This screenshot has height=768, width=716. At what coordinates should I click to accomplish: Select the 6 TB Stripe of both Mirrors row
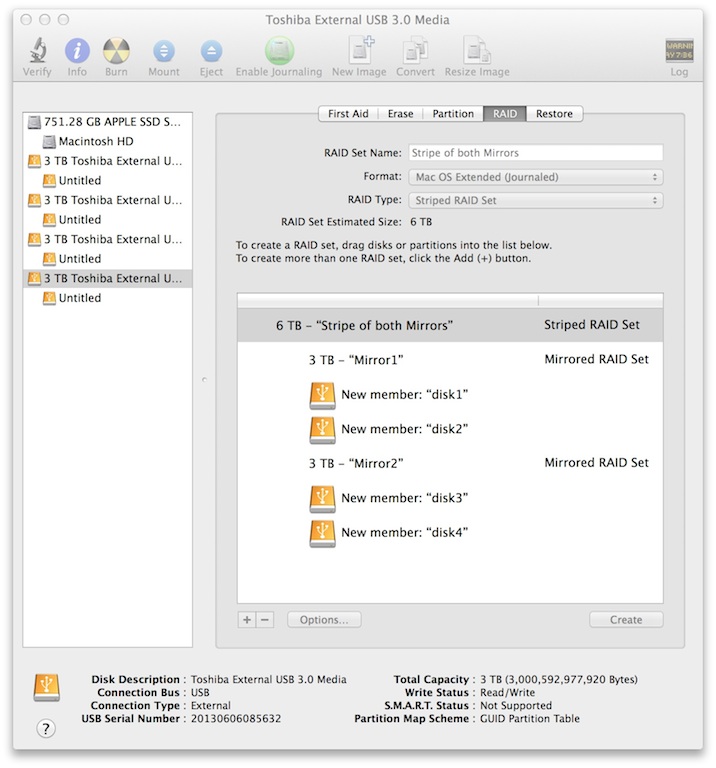point(450,325)
